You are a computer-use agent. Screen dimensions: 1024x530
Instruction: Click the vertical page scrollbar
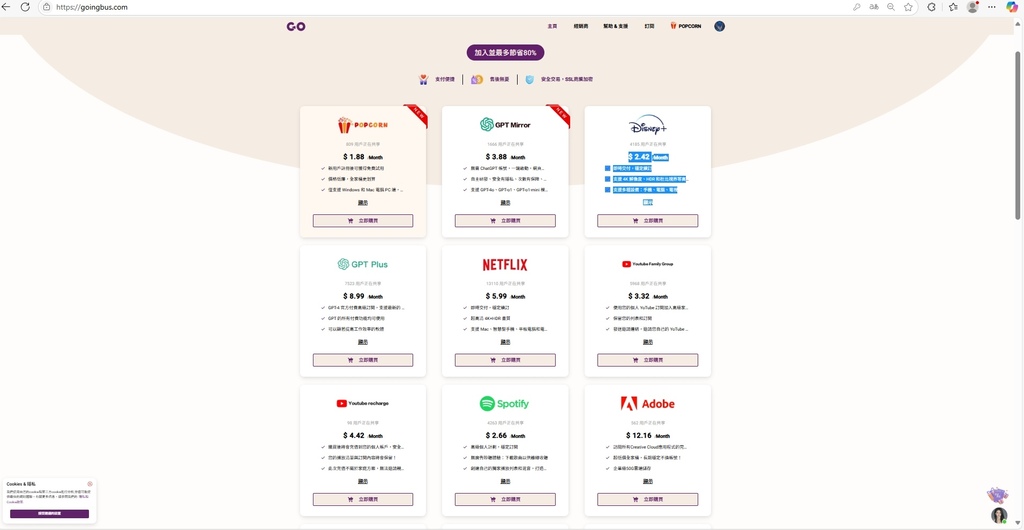click(1019, 134)
